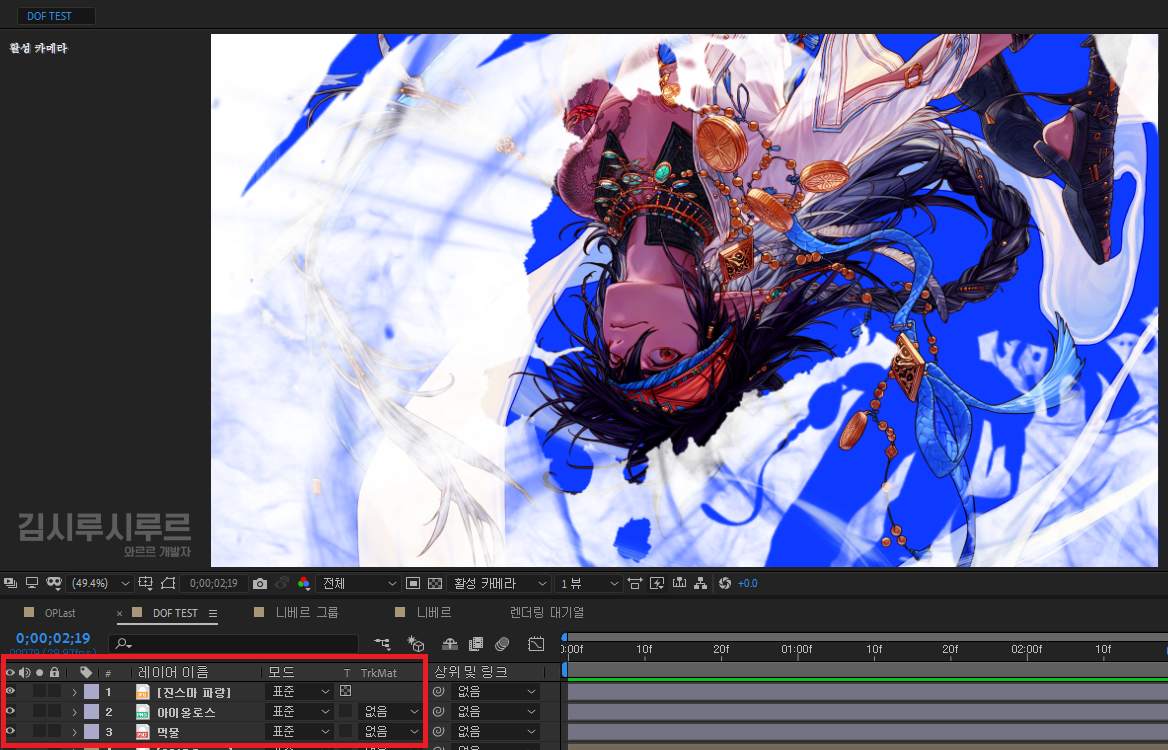Click the primary viewer monitor icon
Viewport: 1168px width, 750px height.
click(x=32, y=583)
